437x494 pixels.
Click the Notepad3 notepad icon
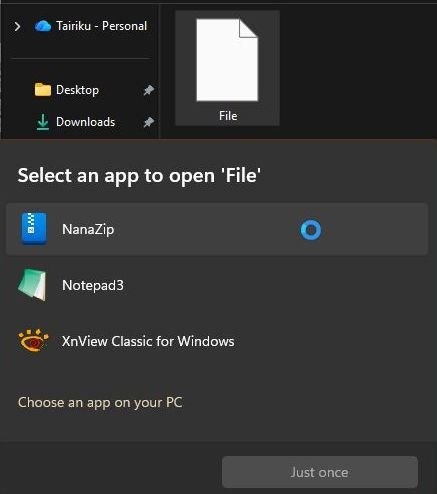[x=32, y=285]
